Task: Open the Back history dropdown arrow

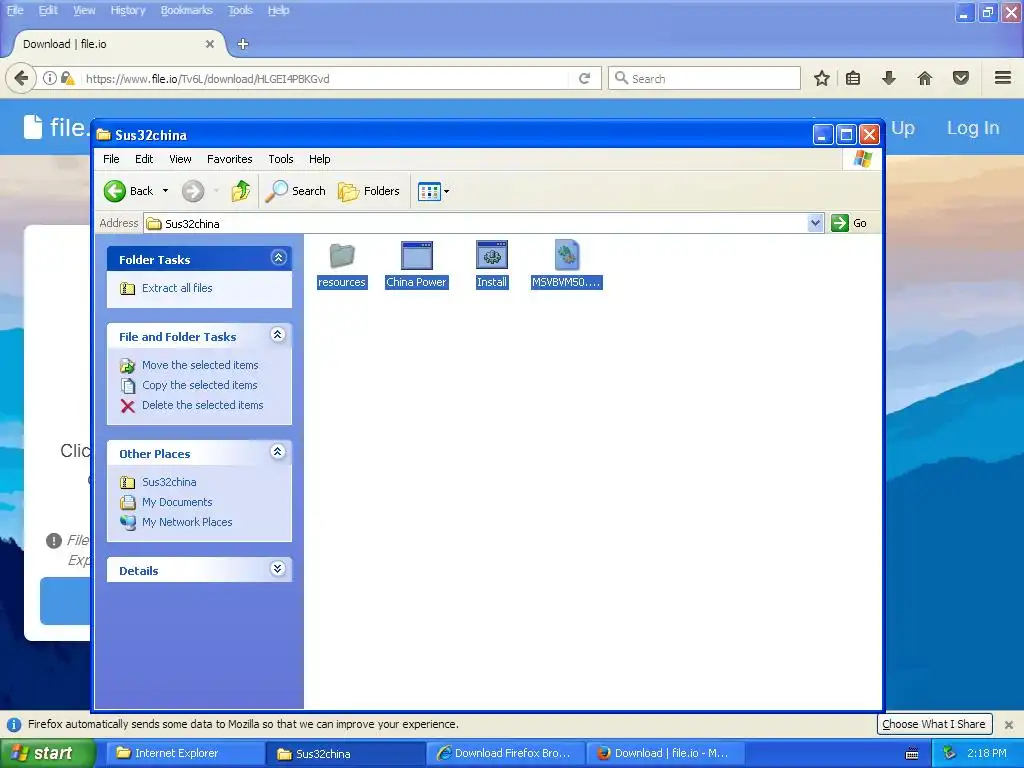Action: (x=165, y=191)
